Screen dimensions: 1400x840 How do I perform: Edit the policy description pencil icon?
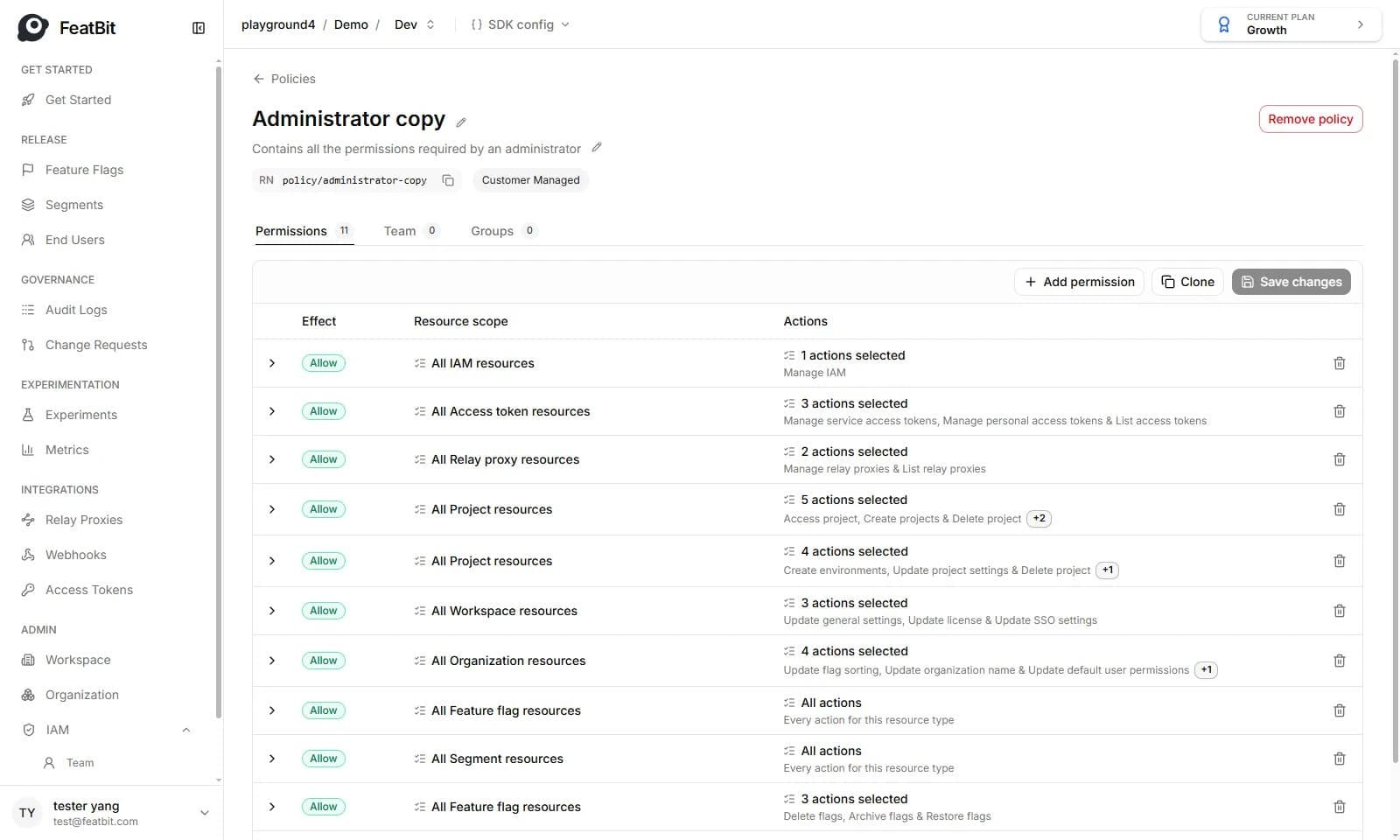point(597,147)
